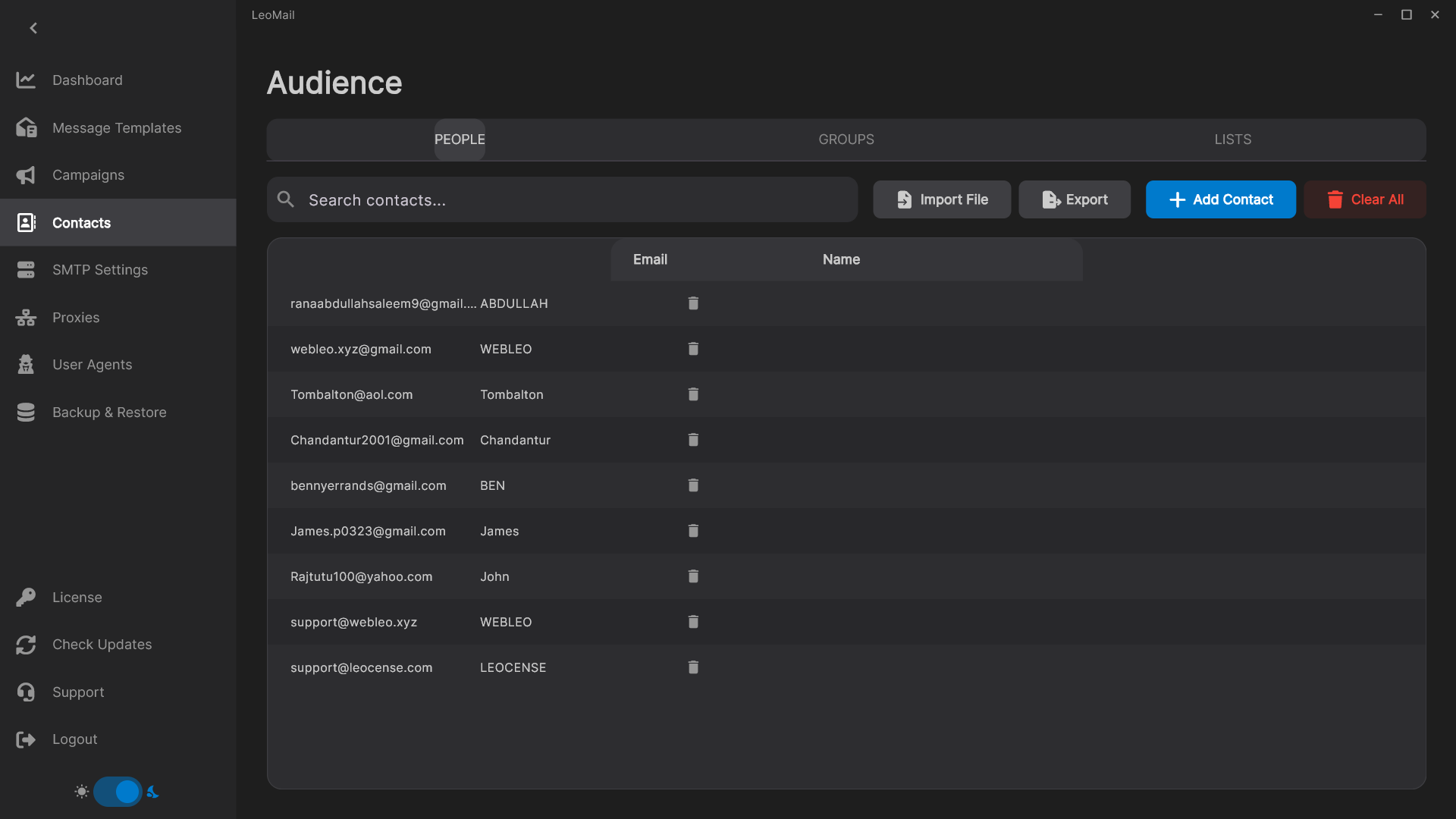Click the Search contacts field
The image size is (1456, 819).
coord(562,199)
